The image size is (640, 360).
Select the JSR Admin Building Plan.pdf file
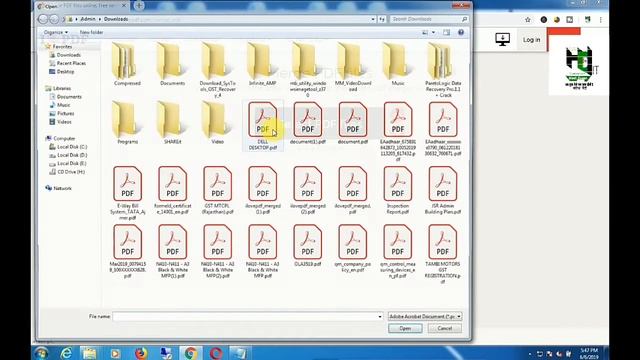pos(443,190)
